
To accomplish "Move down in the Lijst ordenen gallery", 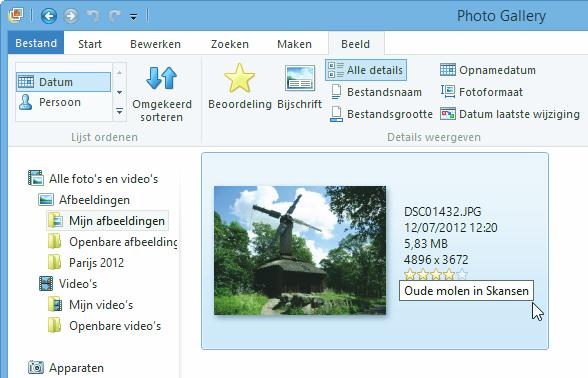I will [119, 92].
